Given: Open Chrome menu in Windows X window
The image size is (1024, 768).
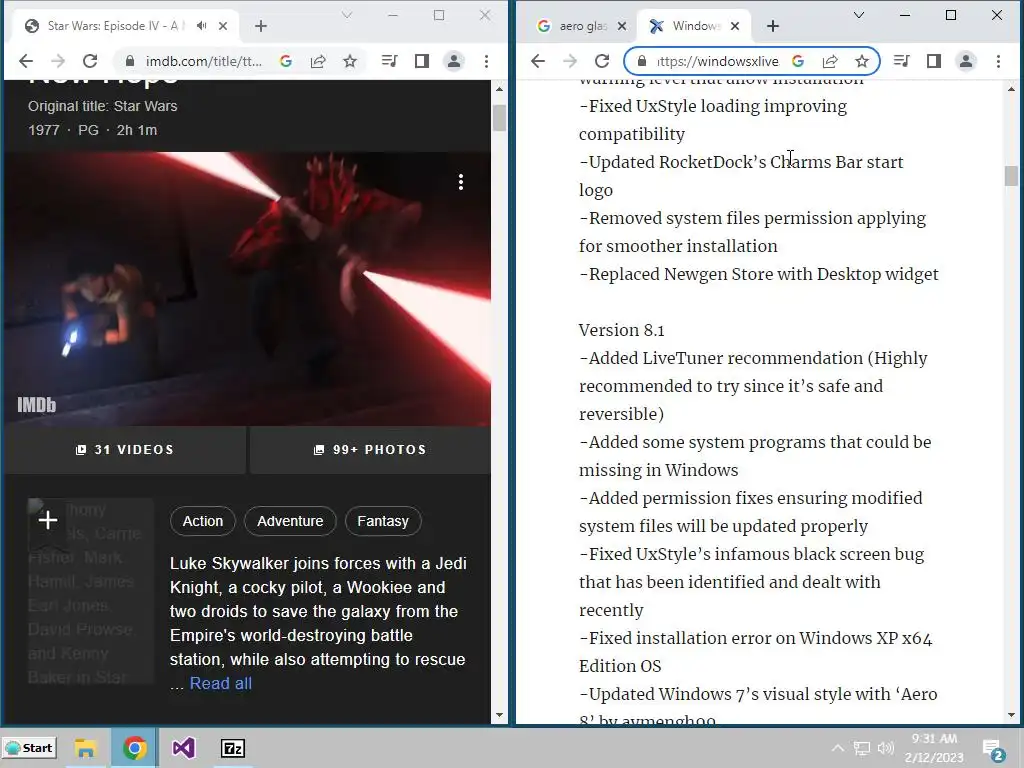Looking at the screenshot, I should (999, 61).
